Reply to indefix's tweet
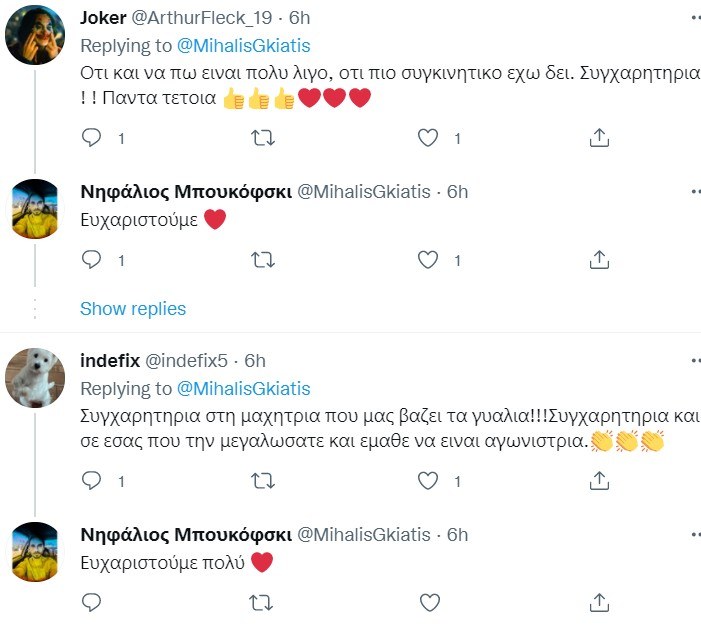701x628 pixels. click(91, 481)
